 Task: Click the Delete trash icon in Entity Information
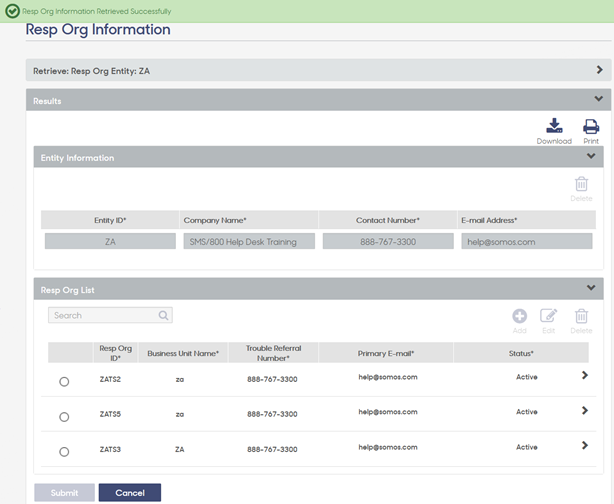click(581, 184)
